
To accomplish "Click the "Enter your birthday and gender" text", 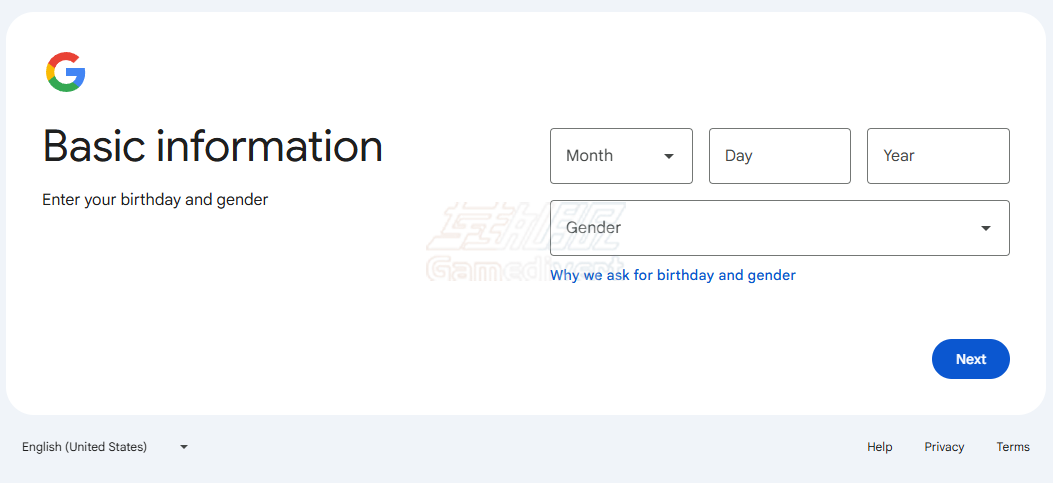I will (155, 200).
